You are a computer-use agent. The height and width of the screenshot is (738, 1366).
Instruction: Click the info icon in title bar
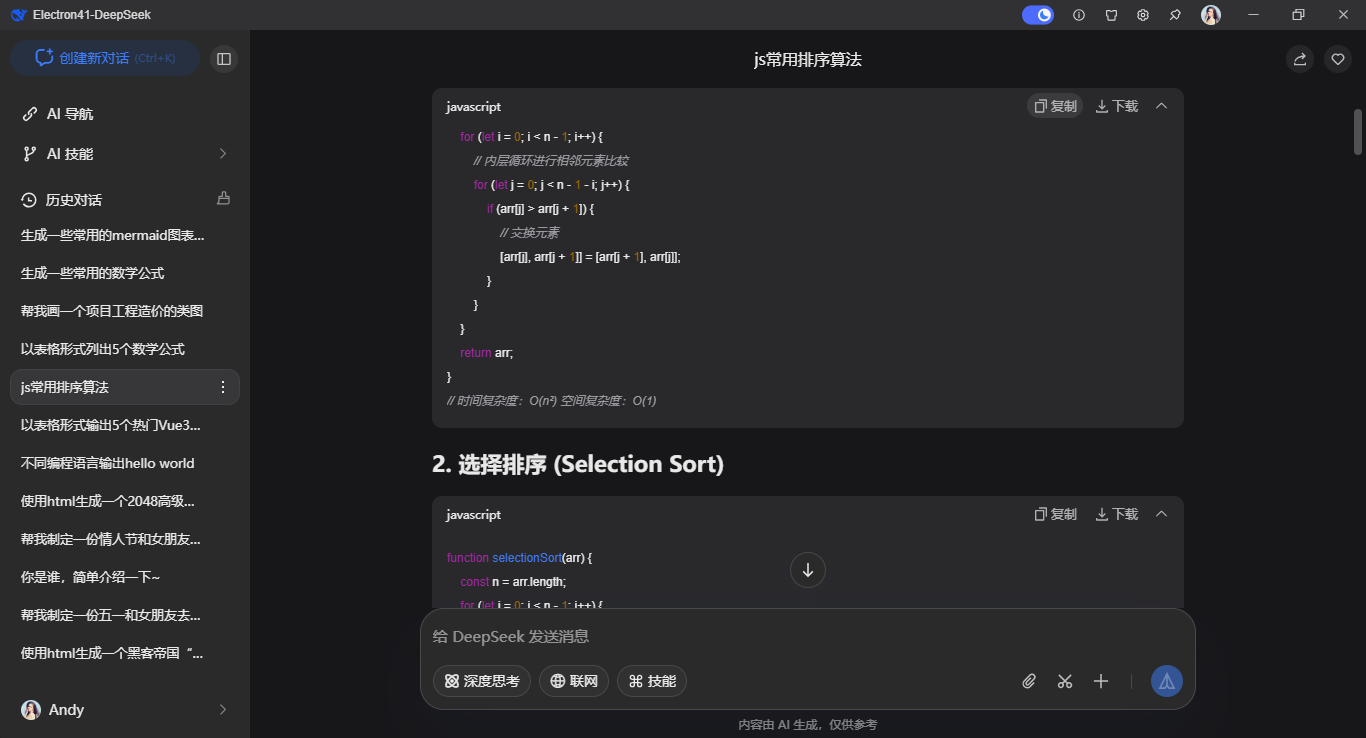[x=1079, y=15]
